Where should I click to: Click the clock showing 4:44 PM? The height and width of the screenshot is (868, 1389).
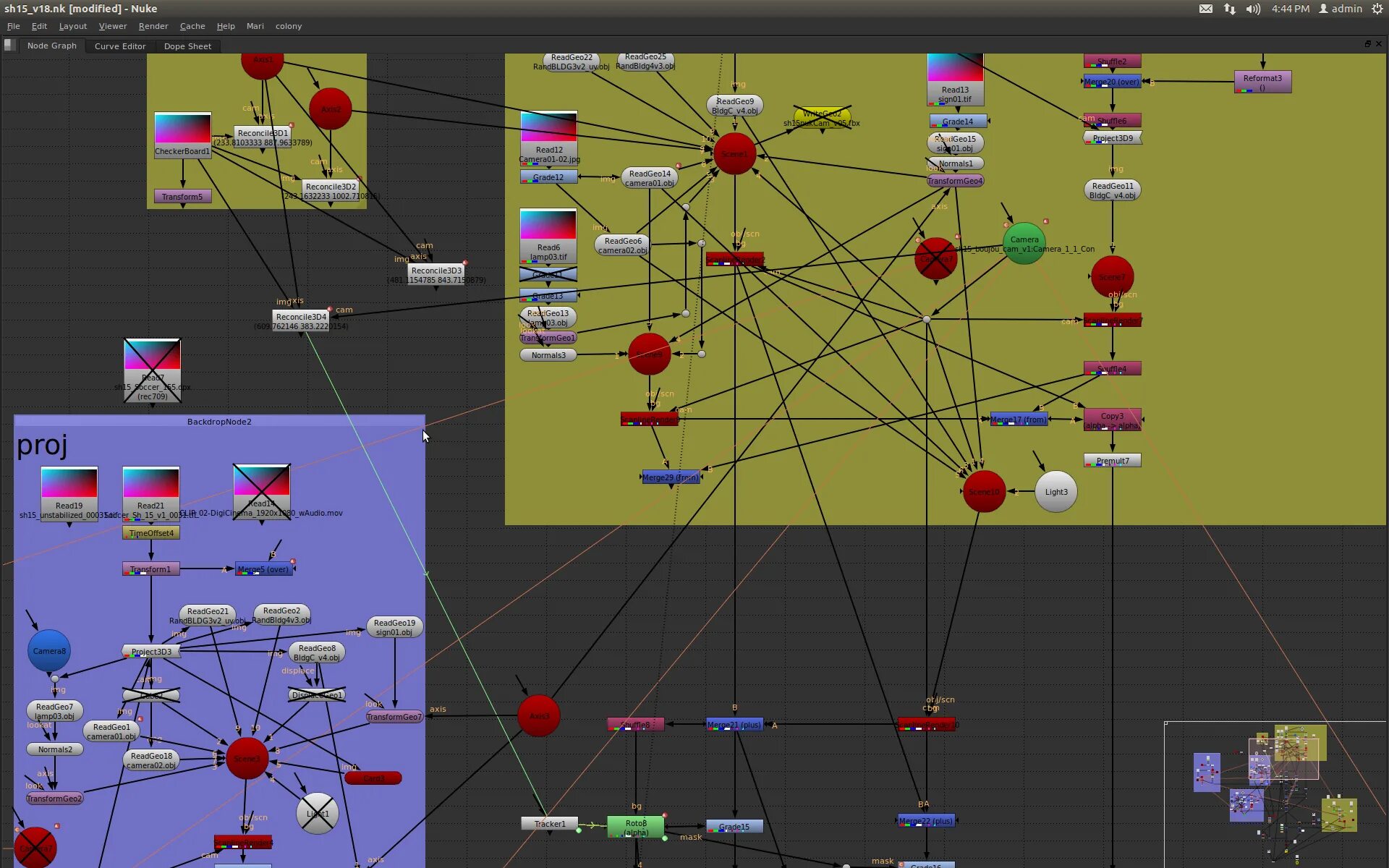coord(1291,9)
